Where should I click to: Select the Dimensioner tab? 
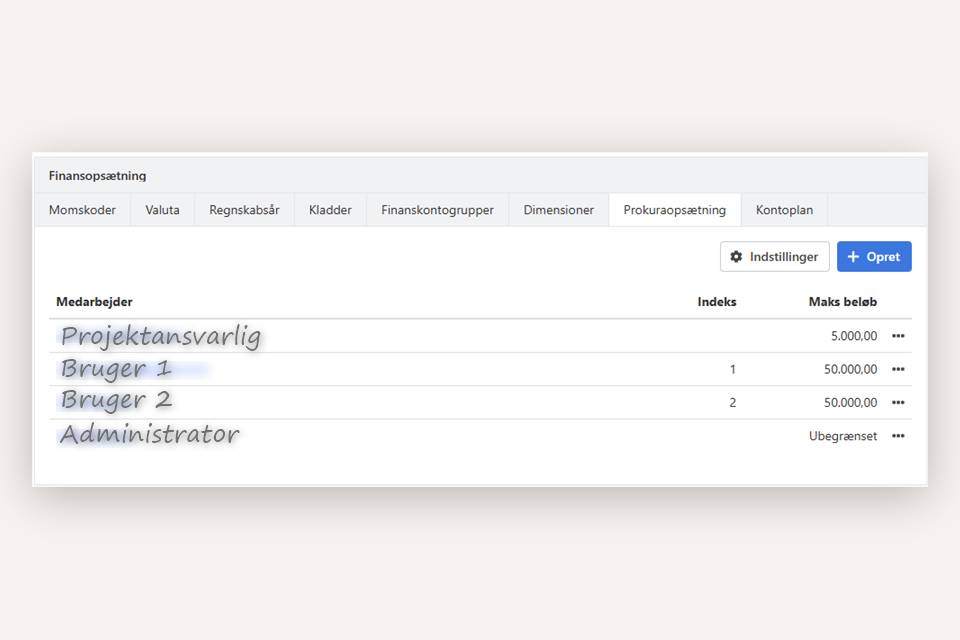[x=558, y=210]
